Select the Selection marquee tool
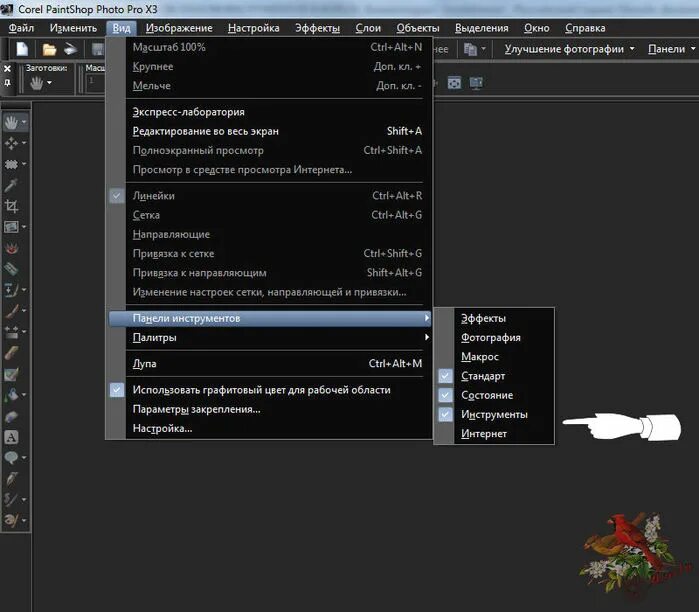699x612 pixels. tap(11, 164)
